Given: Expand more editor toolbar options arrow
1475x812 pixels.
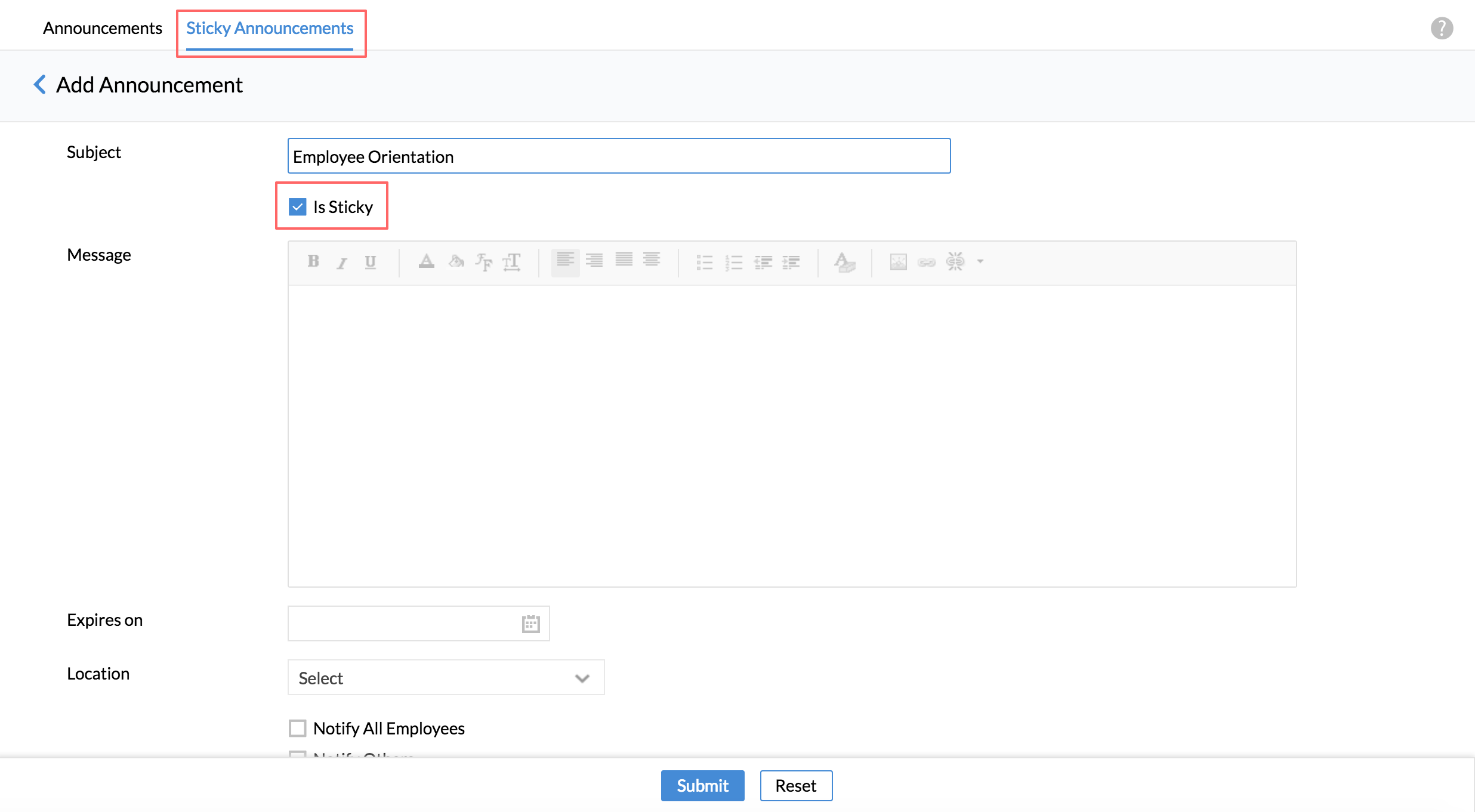Looking at the screenshot, I should (980, 261).
